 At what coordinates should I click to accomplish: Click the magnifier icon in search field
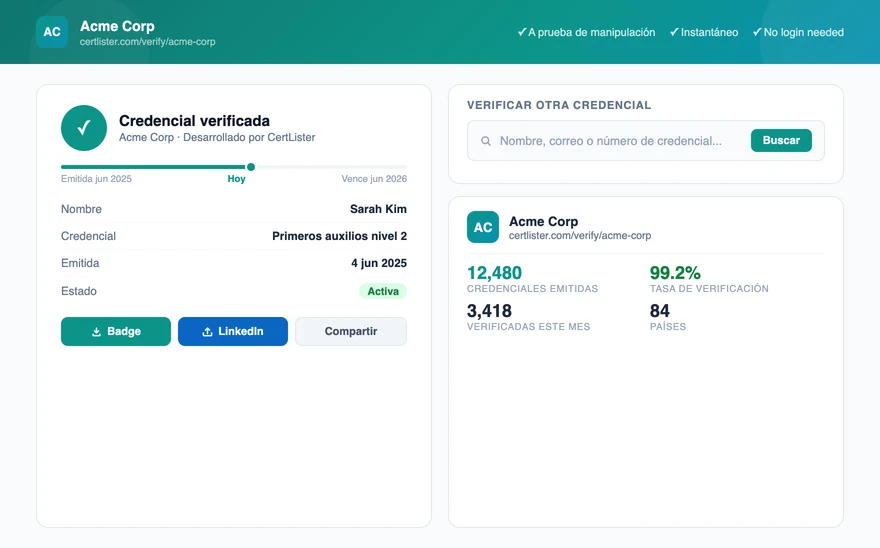pos(486,141)
